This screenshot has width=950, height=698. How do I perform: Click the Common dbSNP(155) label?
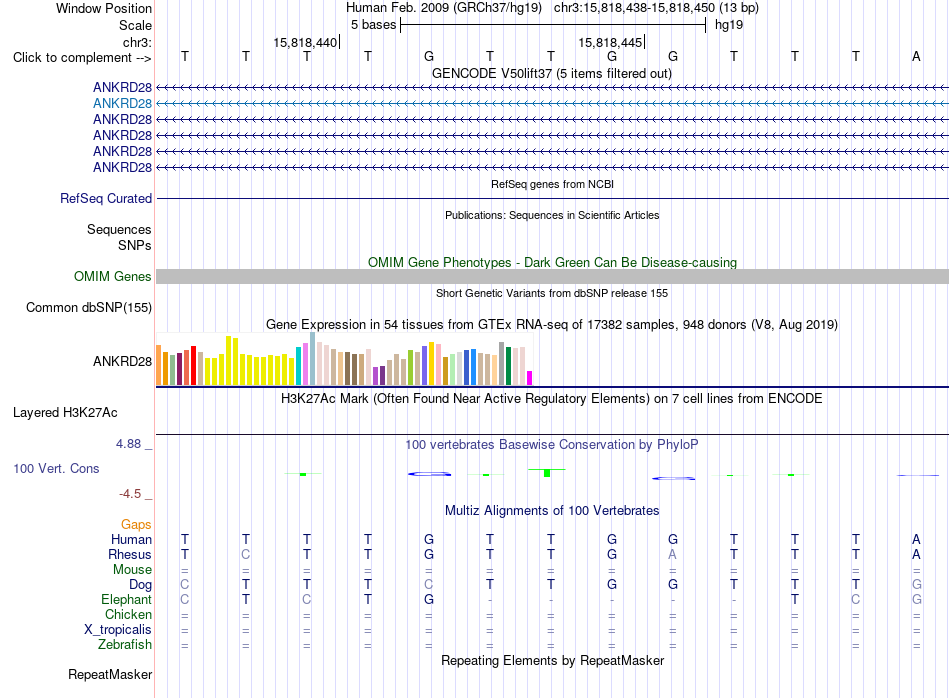point(89,307)
